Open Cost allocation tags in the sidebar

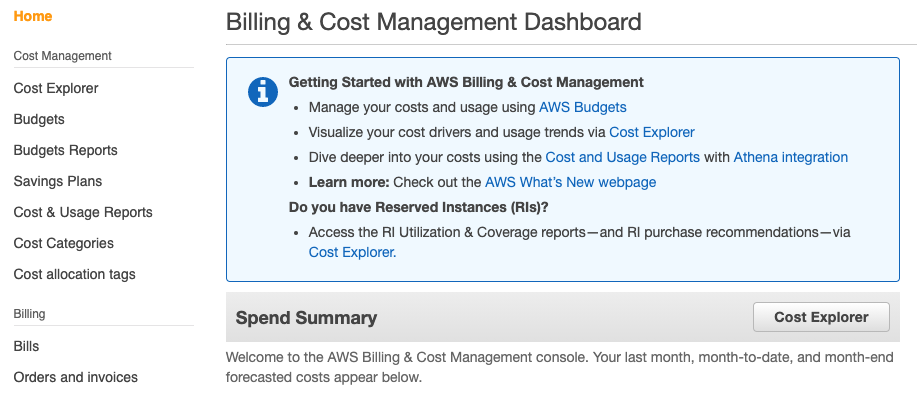pos(74,274)
